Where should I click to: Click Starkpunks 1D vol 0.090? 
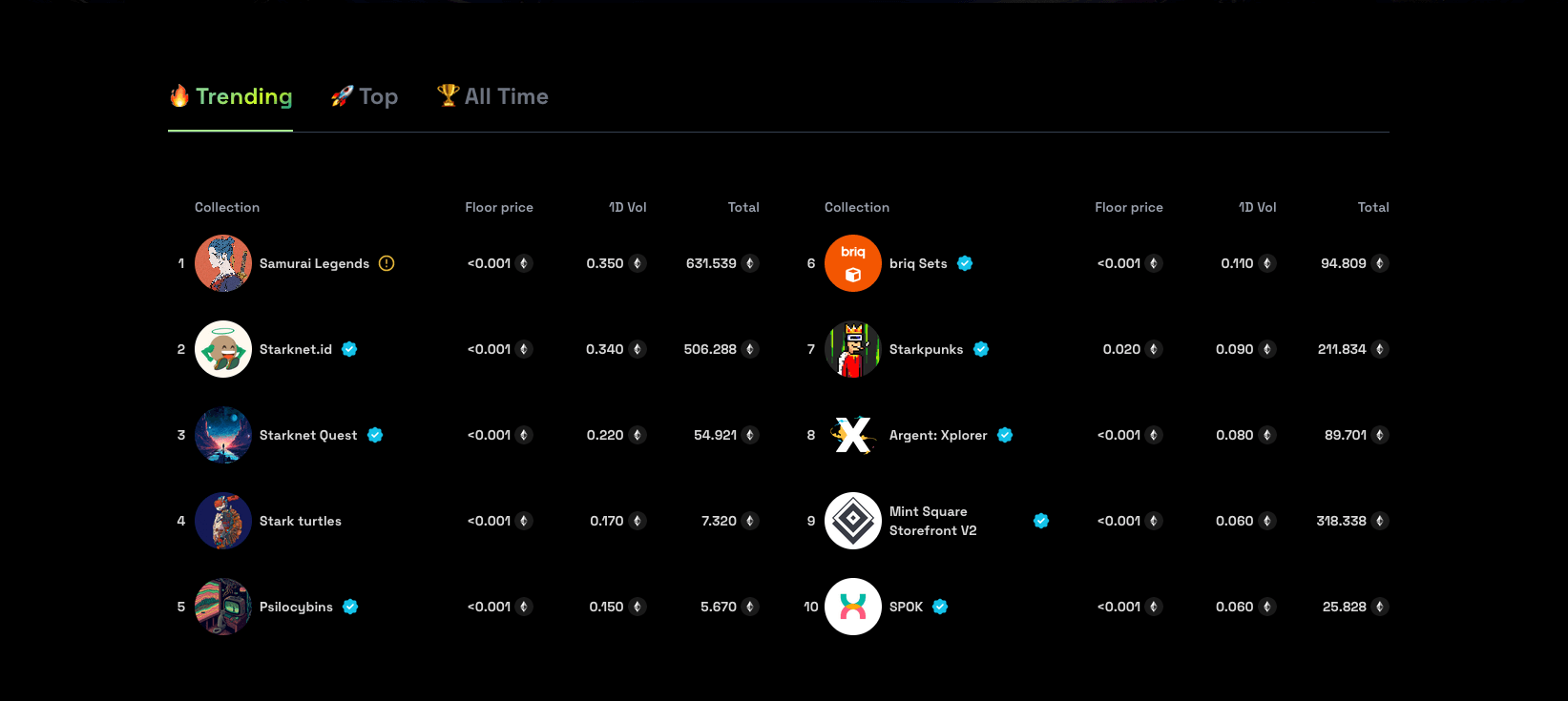tap(1235, 349)
